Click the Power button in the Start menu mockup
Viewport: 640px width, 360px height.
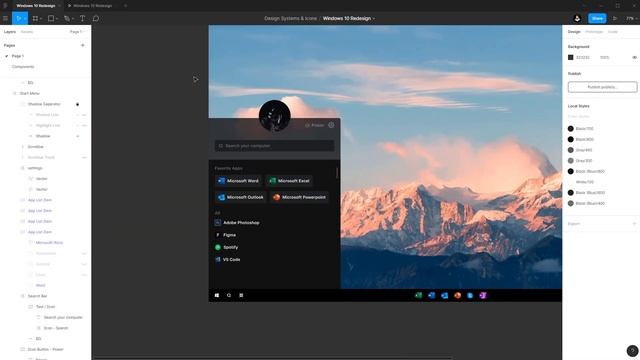click(x=314, y=125)
